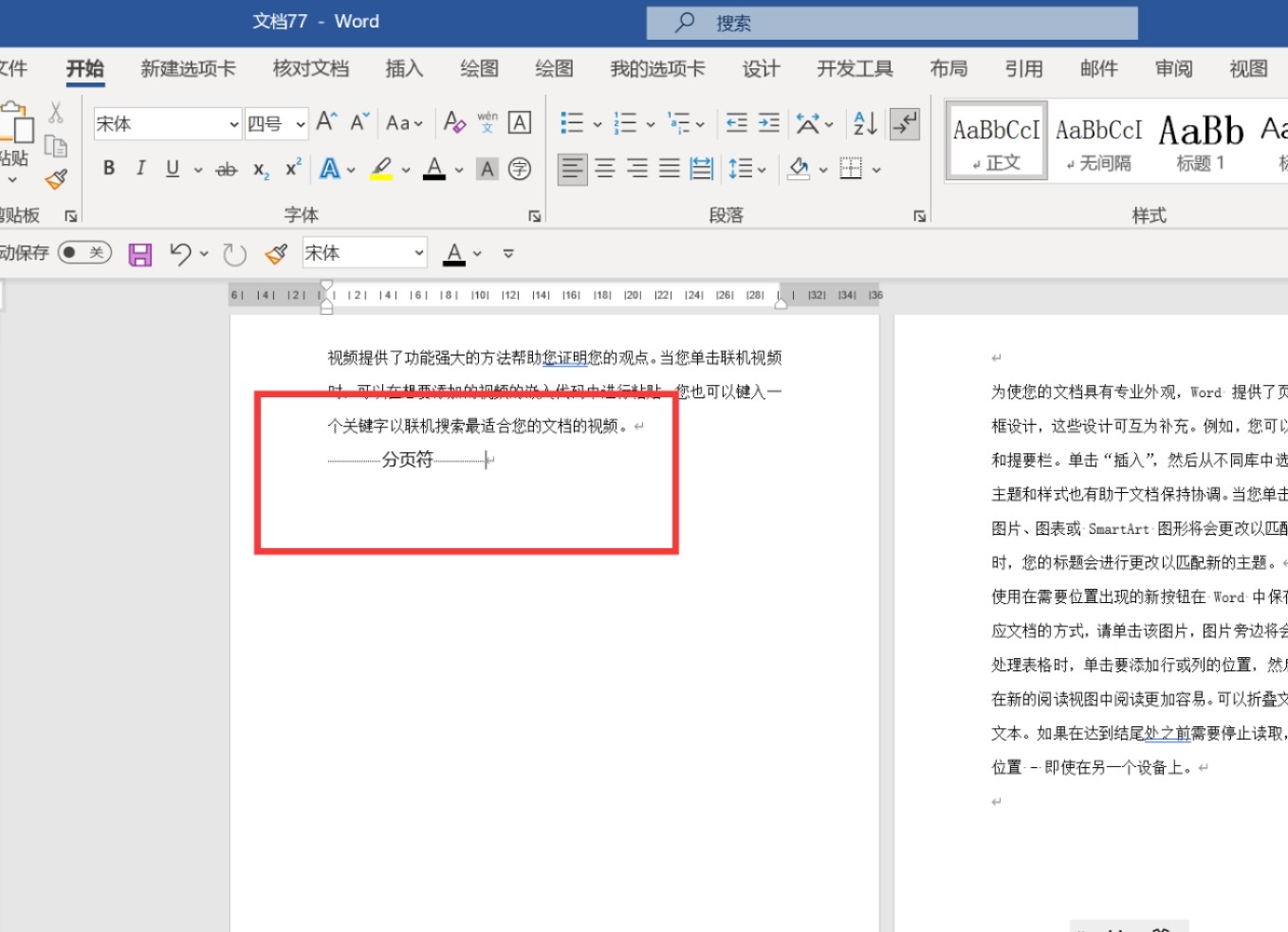1288x932 pixels.
Task: Apply the 正文 style
Action: pyautogui.click(x=997, y=141)
